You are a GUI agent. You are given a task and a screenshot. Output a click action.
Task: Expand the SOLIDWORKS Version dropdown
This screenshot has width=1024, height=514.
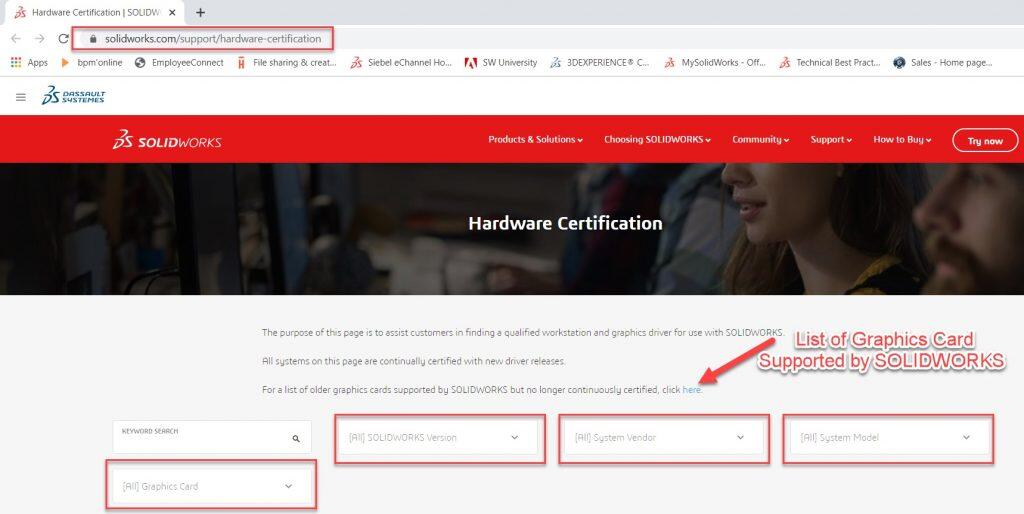pyautogui.click(x=438, y=437)
